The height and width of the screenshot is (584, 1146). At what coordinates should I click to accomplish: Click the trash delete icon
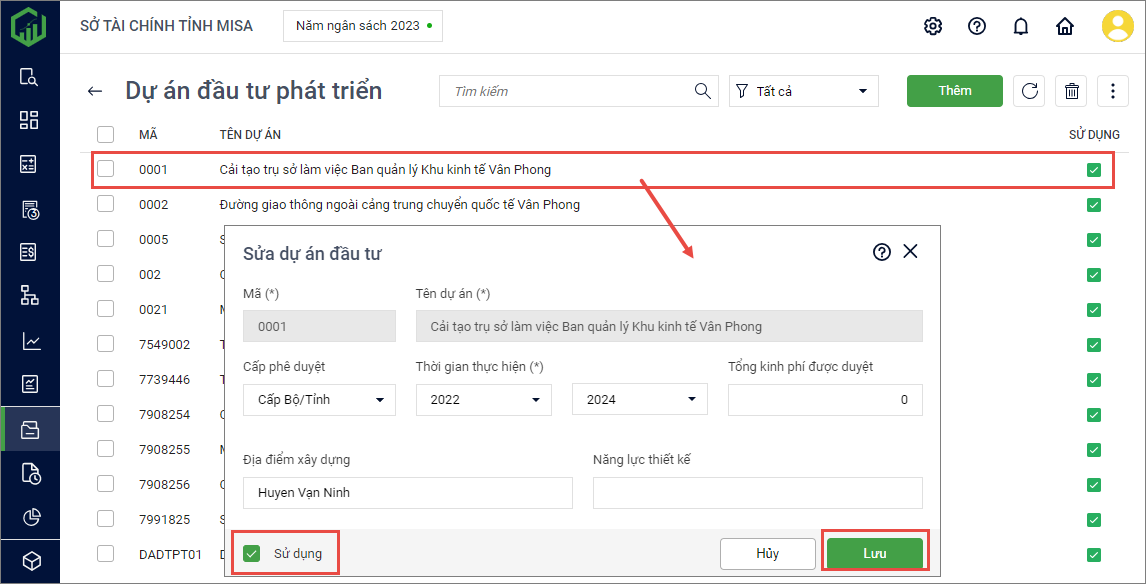pos(1072,91)
